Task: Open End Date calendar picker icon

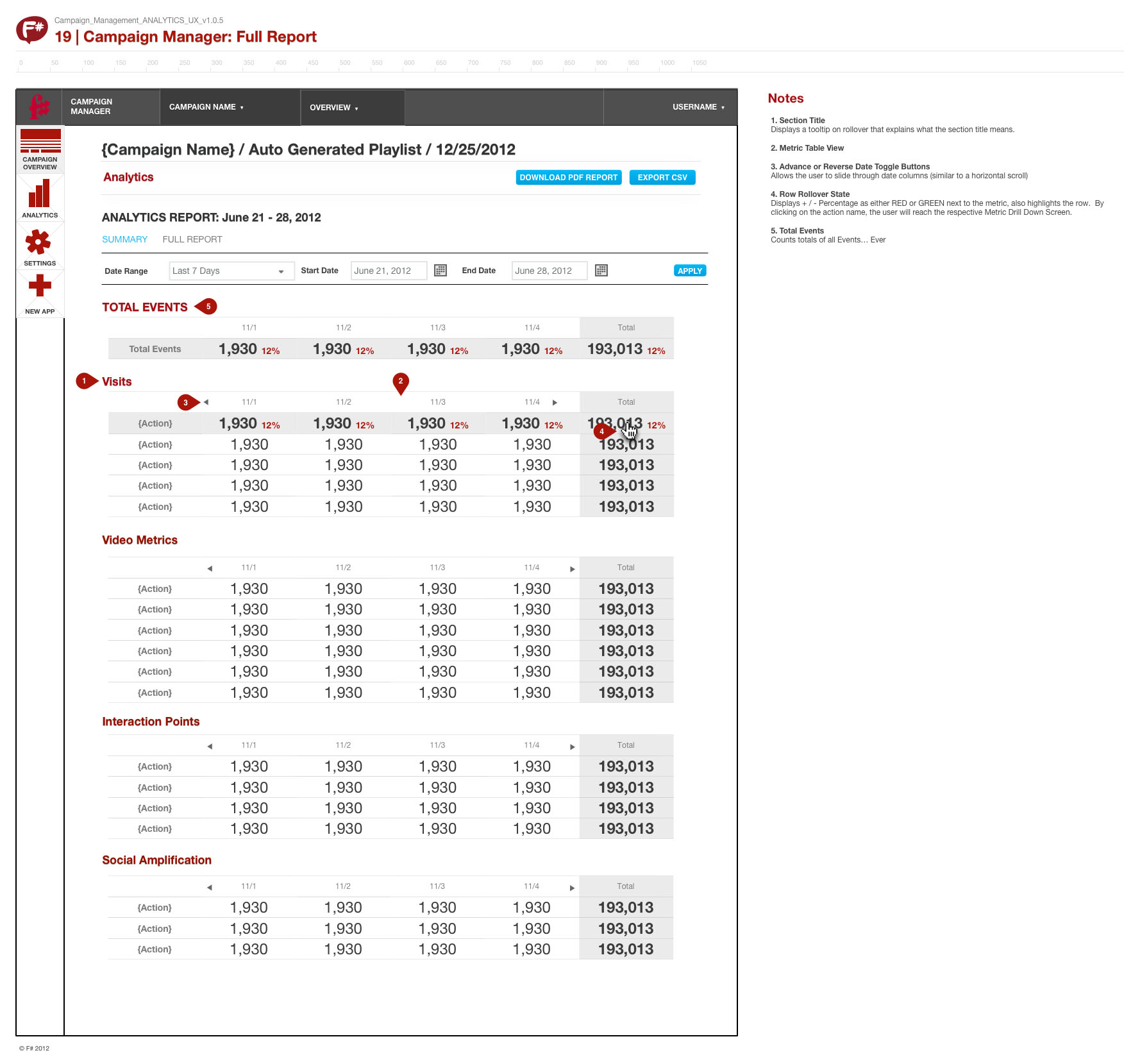Action: [601, 271]
